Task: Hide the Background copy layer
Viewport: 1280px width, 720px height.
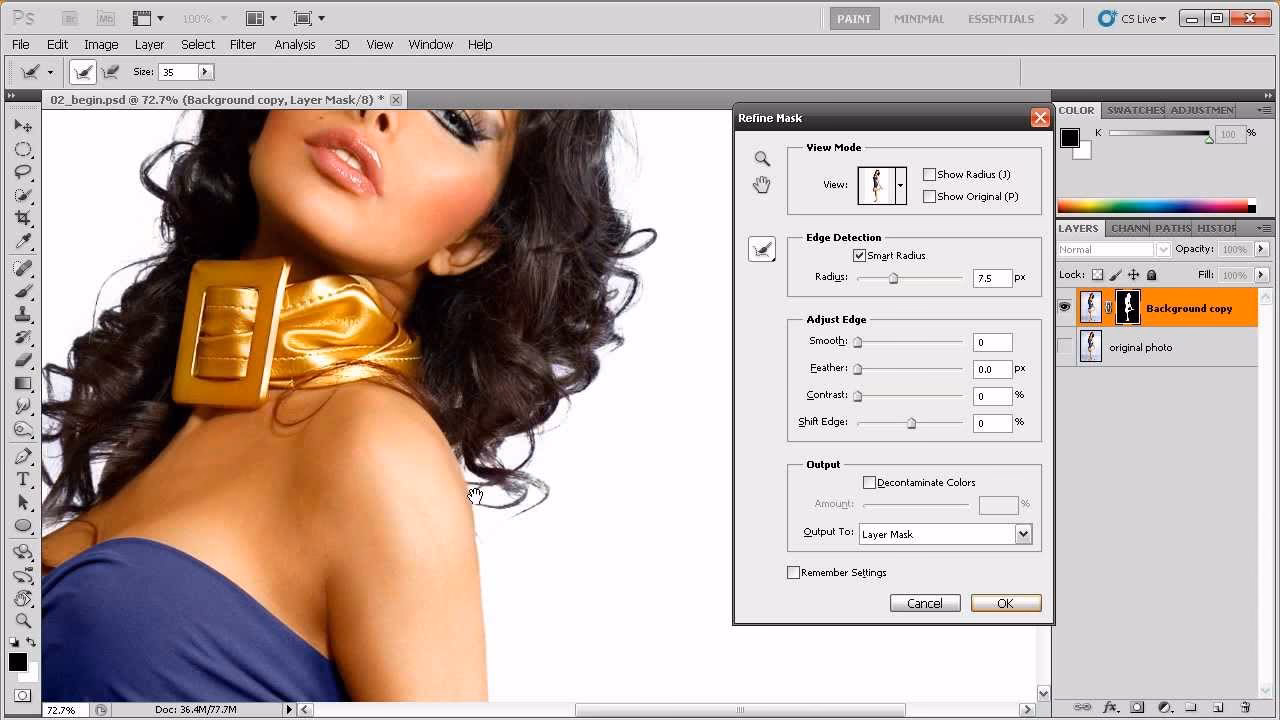Action: pyautogui.click(x=1063, y=307)
